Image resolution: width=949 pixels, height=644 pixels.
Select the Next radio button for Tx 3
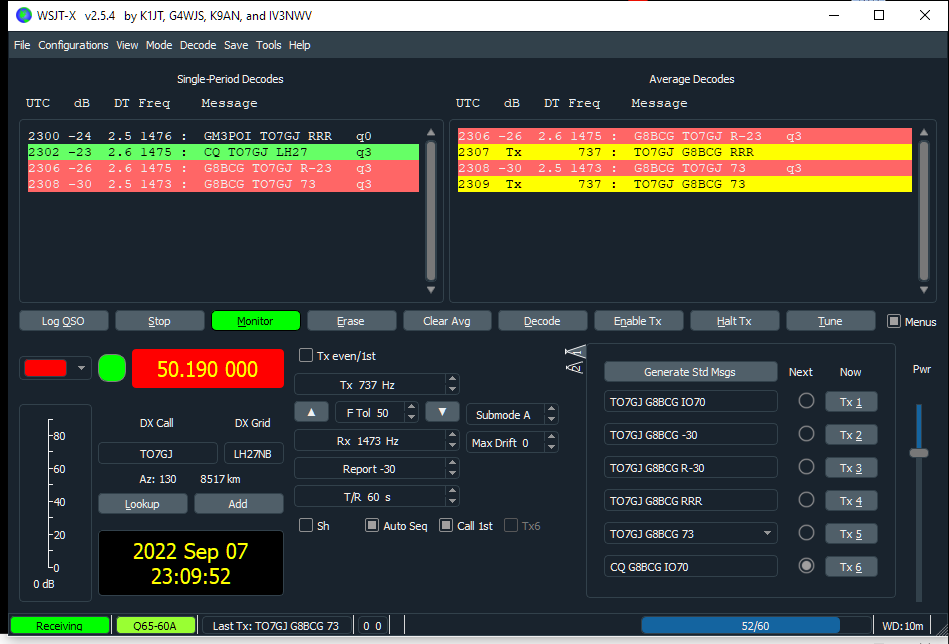tap(806, 467)
